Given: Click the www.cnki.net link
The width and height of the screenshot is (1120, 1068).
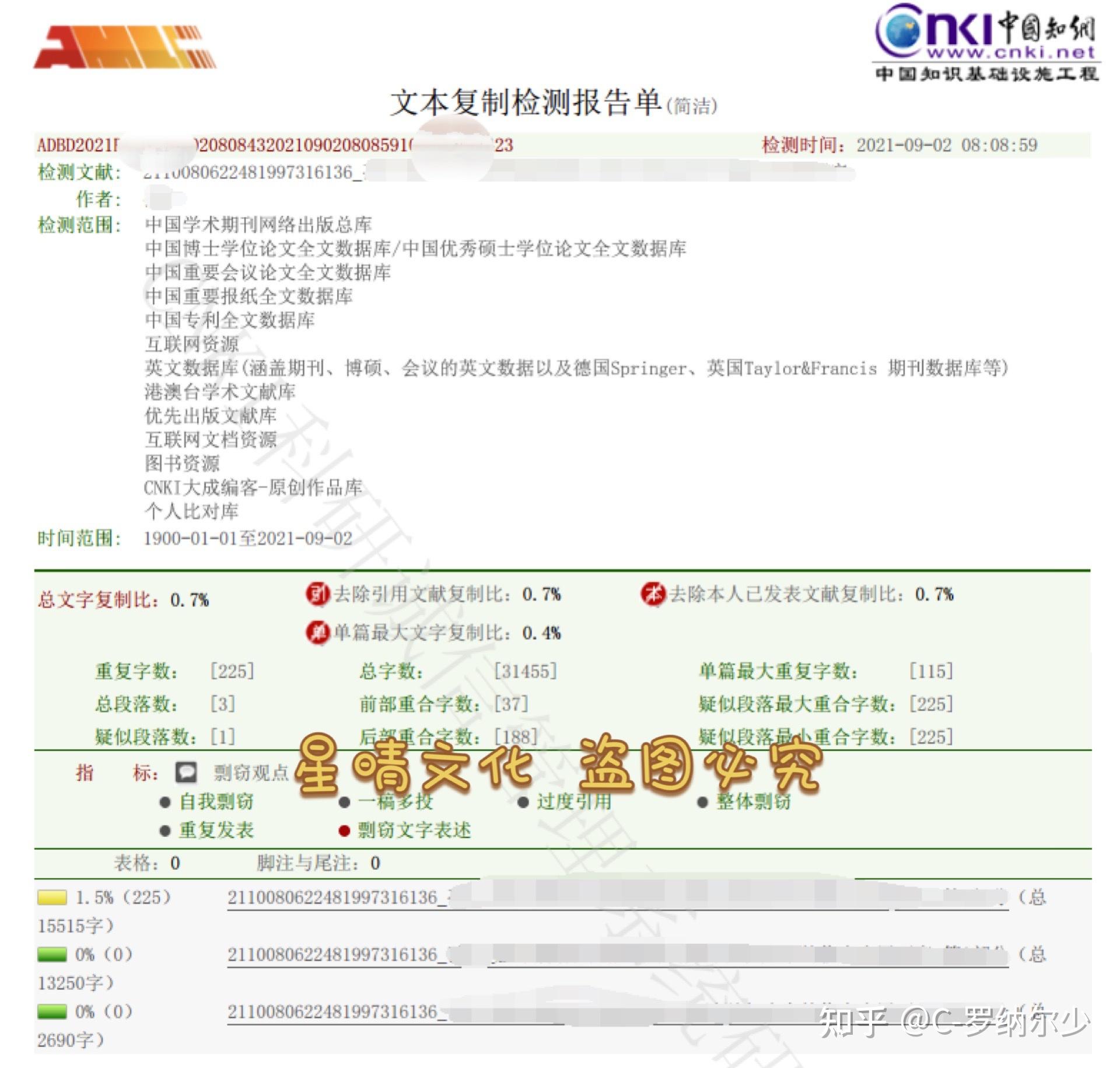Looking at the screenshot, I should click(1010, 53).
